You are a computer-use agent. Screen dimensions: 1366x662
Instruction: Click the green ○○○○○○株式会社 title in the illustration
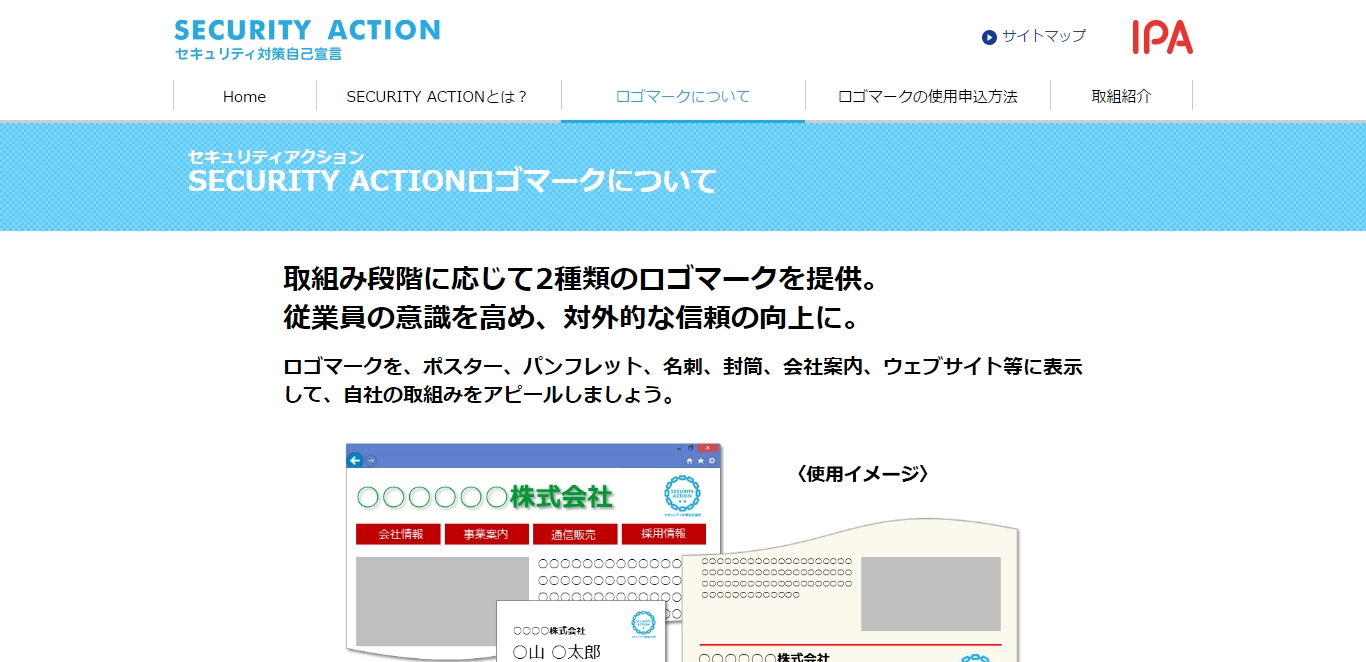pyautogui.click(x=485, y=496)
